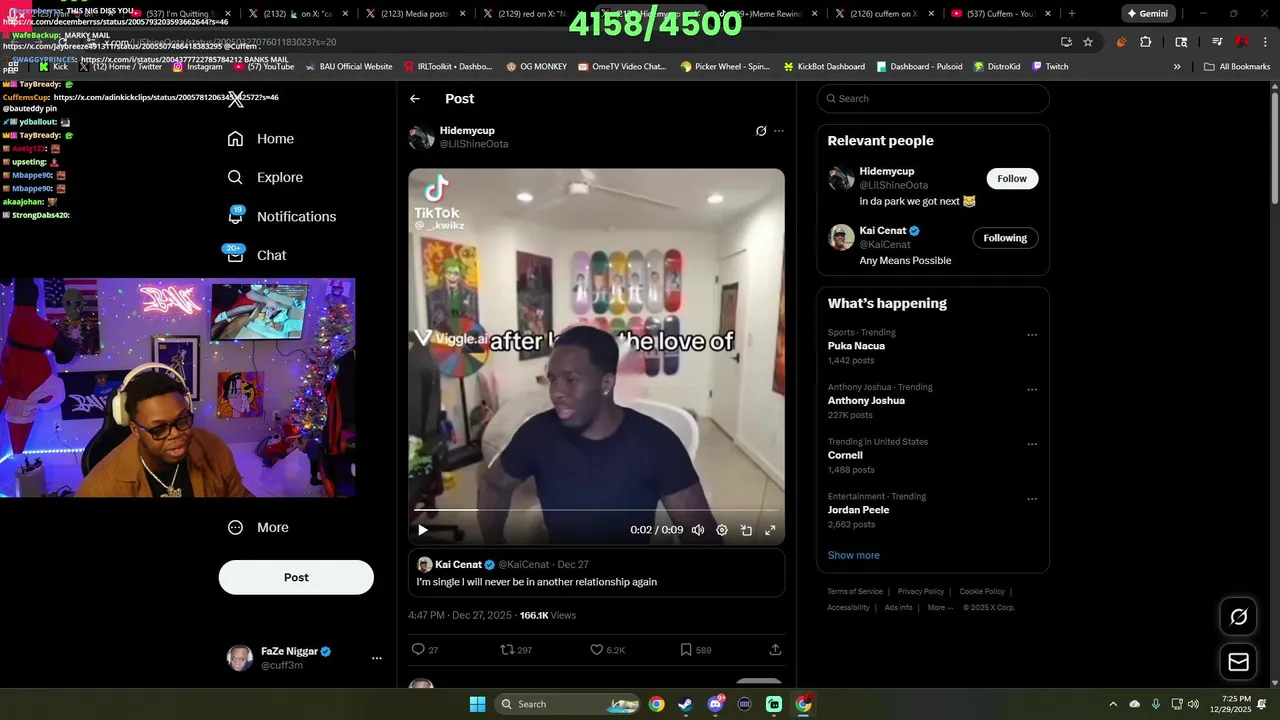
Task: Open the Explore search icon in sidebar
Action: click(x=235, y=177)
